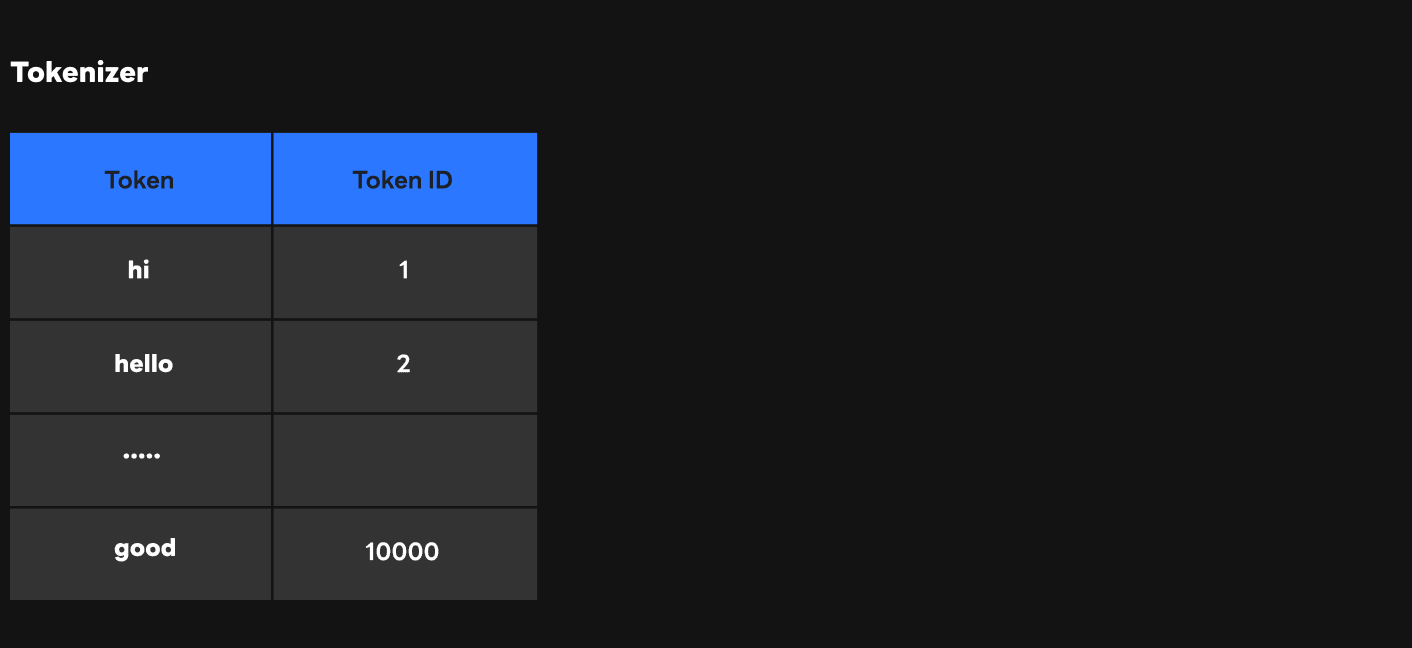Click the word 'good' in last row

coord(145,549)
